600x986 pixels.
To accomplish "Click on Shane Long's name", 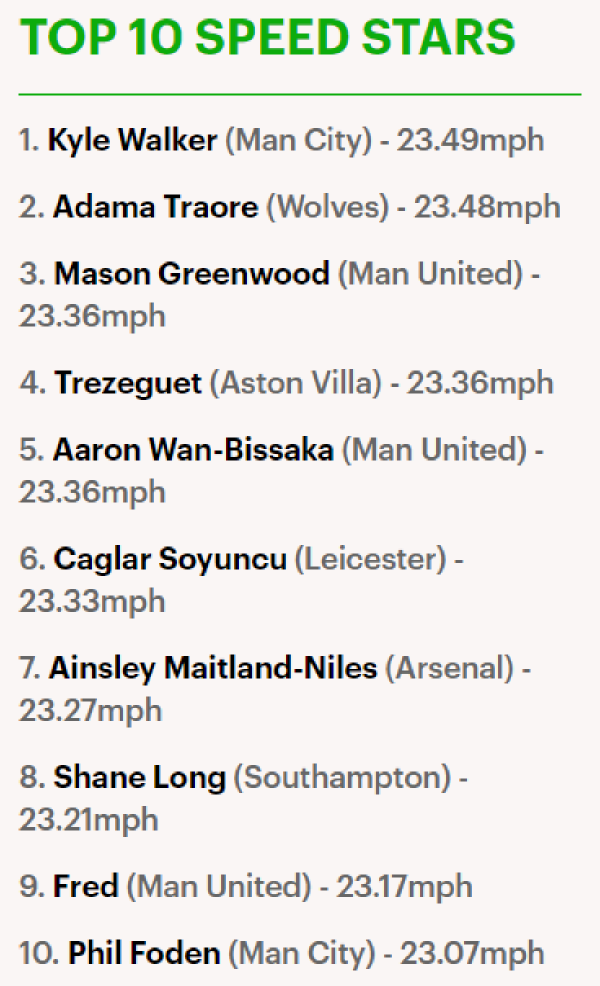I will coord(139,777).
